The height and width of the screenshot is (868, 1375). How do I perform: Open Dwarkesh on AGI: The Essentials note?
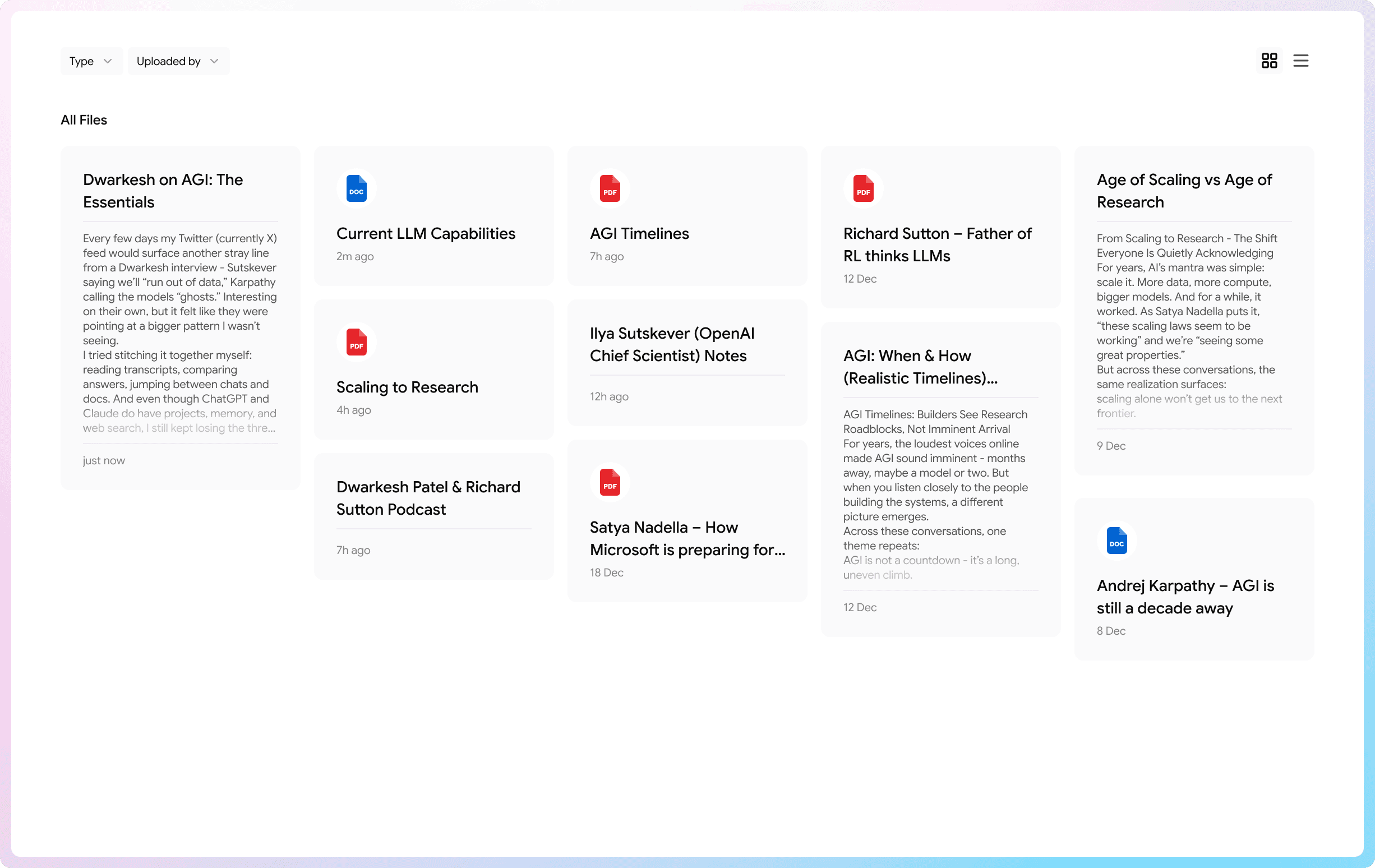click(163, 191)
